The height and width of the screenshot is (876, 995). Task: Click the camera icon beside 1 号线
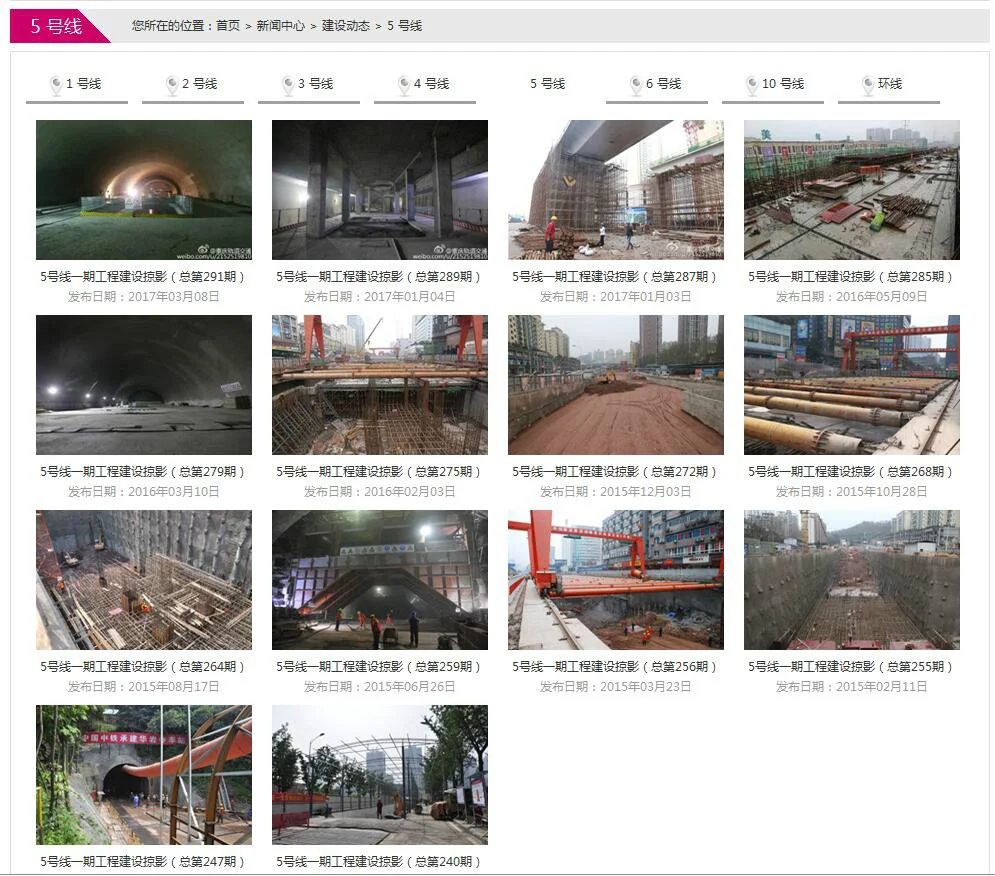coord(55,85)
